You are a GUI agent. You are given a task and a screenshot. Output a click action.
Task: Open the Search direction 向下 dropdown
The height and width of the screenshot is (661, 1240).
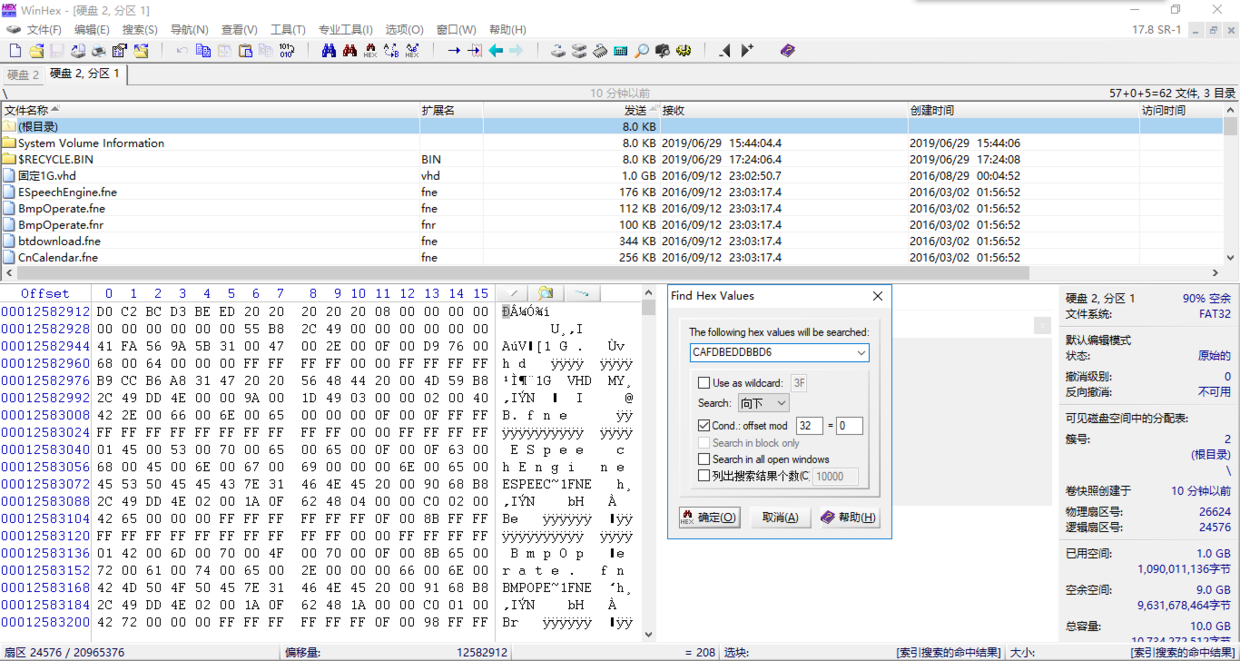tap(764, 403)
